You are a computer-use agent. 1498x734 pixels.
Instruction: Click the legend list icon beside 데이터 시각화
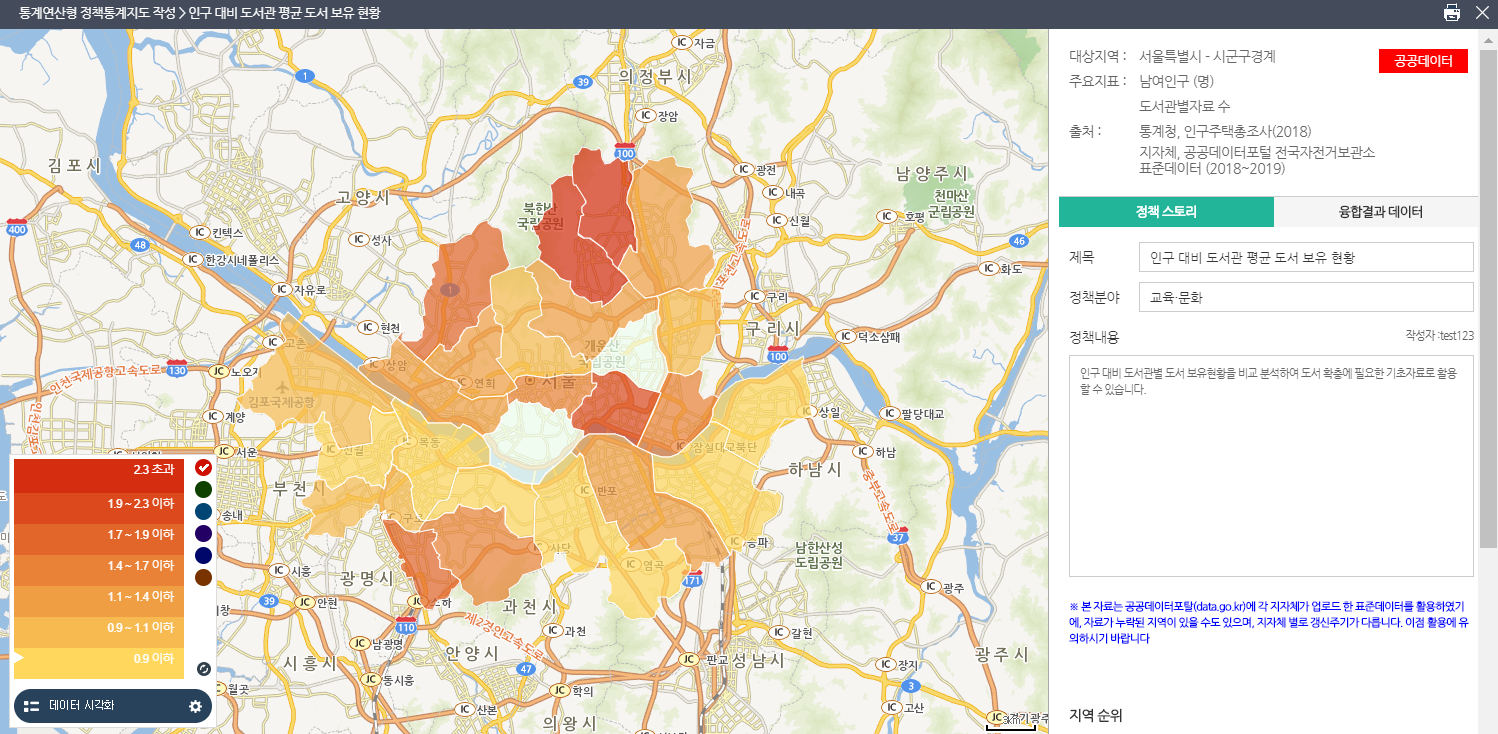click(x=31, y=706)
